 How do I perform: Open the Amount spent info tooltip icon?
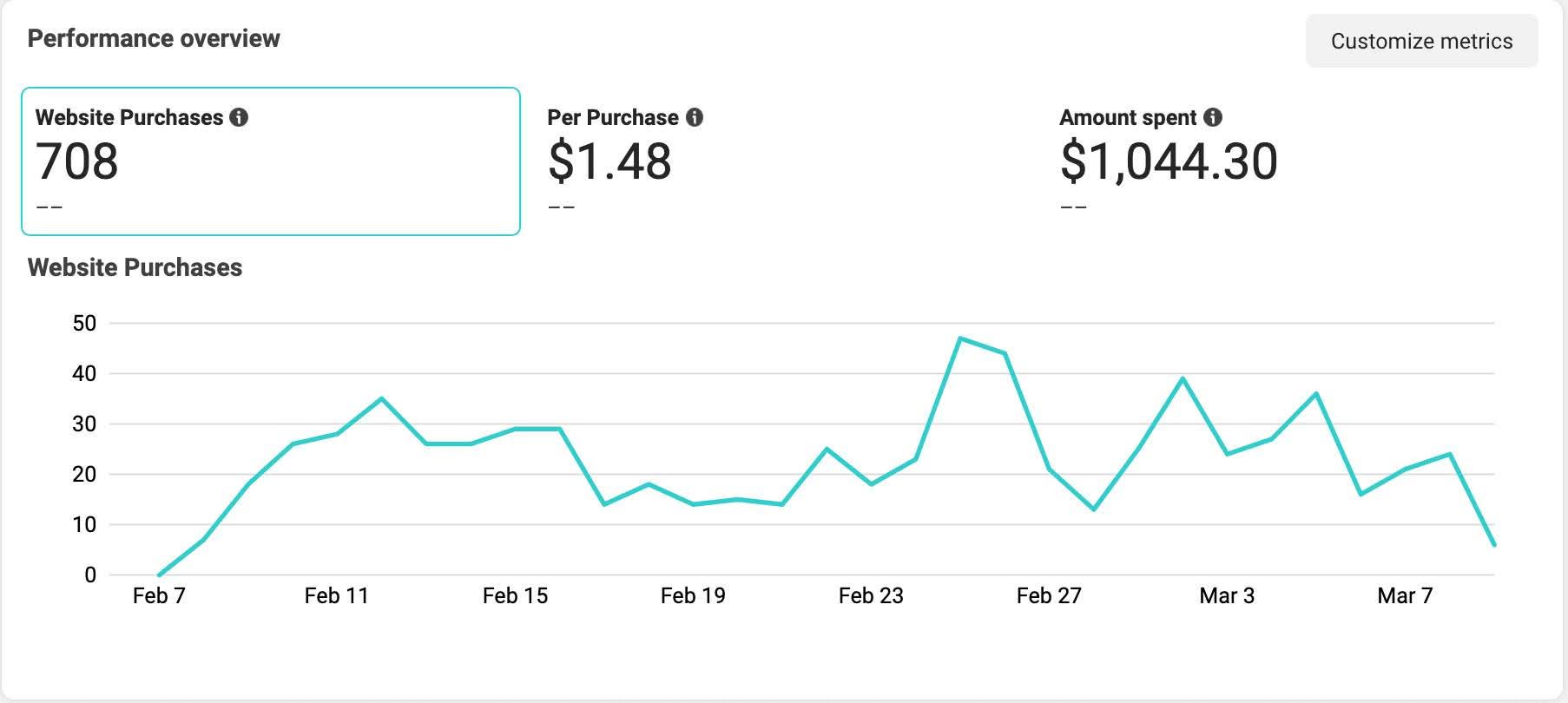tap(1213, 117)
